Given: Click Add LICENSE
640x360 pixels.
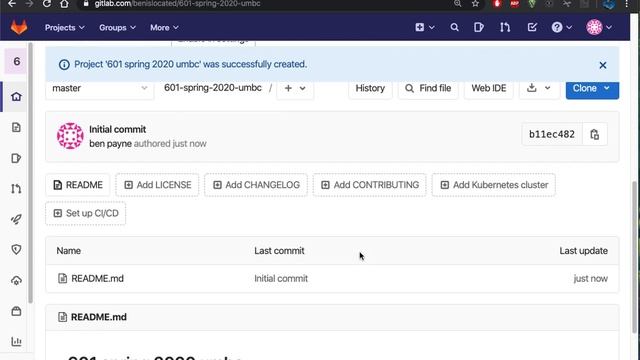Looking at the screenshot, I should pos(157,185).
